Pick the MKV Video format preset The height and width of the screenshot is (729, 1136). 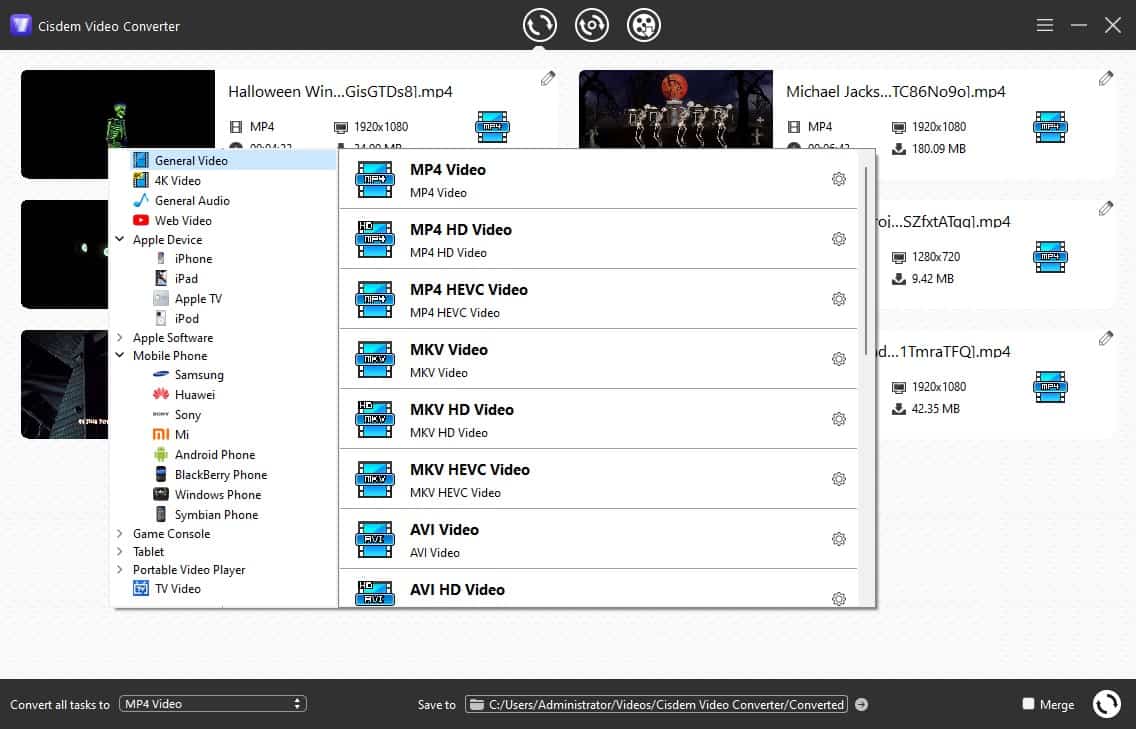tap(598, 359)
